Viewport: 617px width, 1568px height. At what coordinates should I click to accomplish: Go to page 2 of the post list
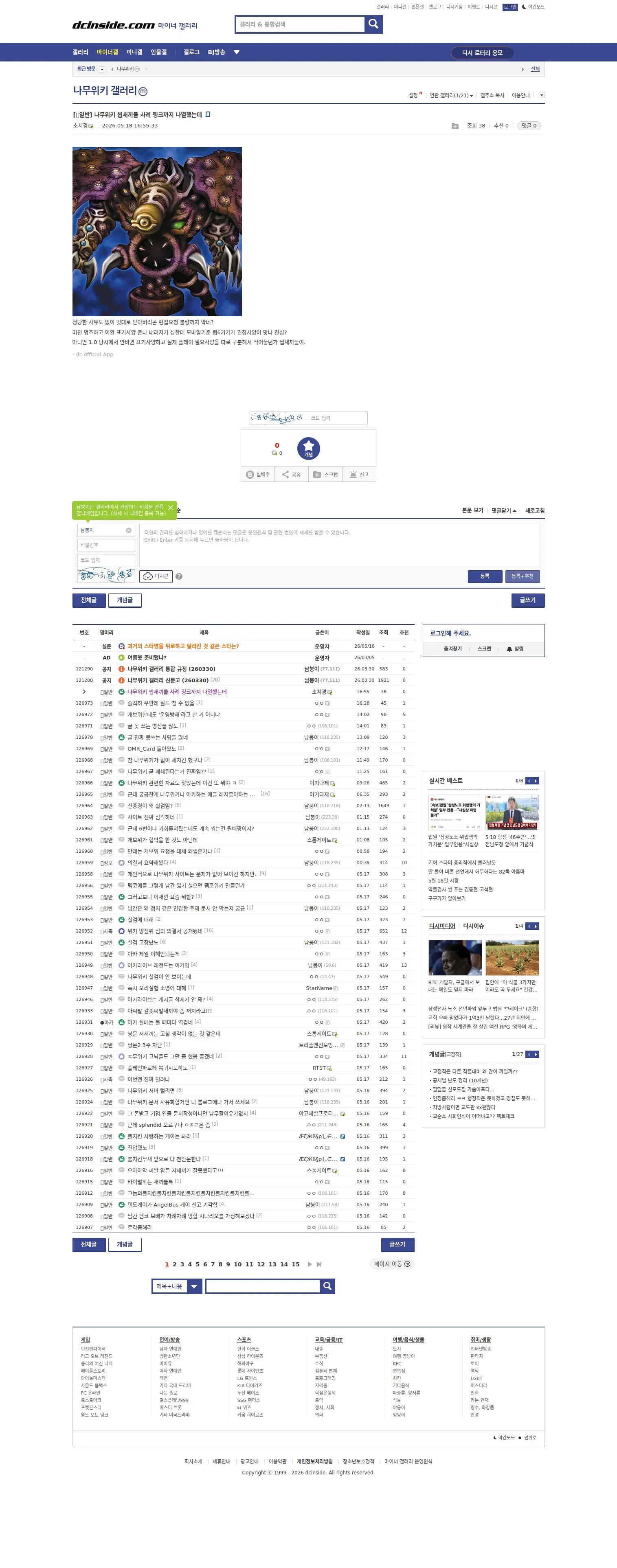click(174, 1264)
